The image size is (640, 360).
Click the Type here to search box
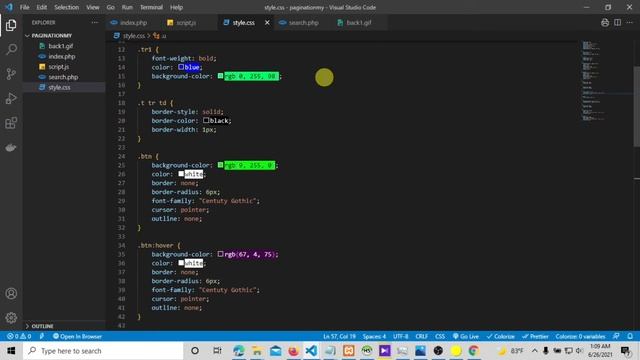(x=103, y=351)
